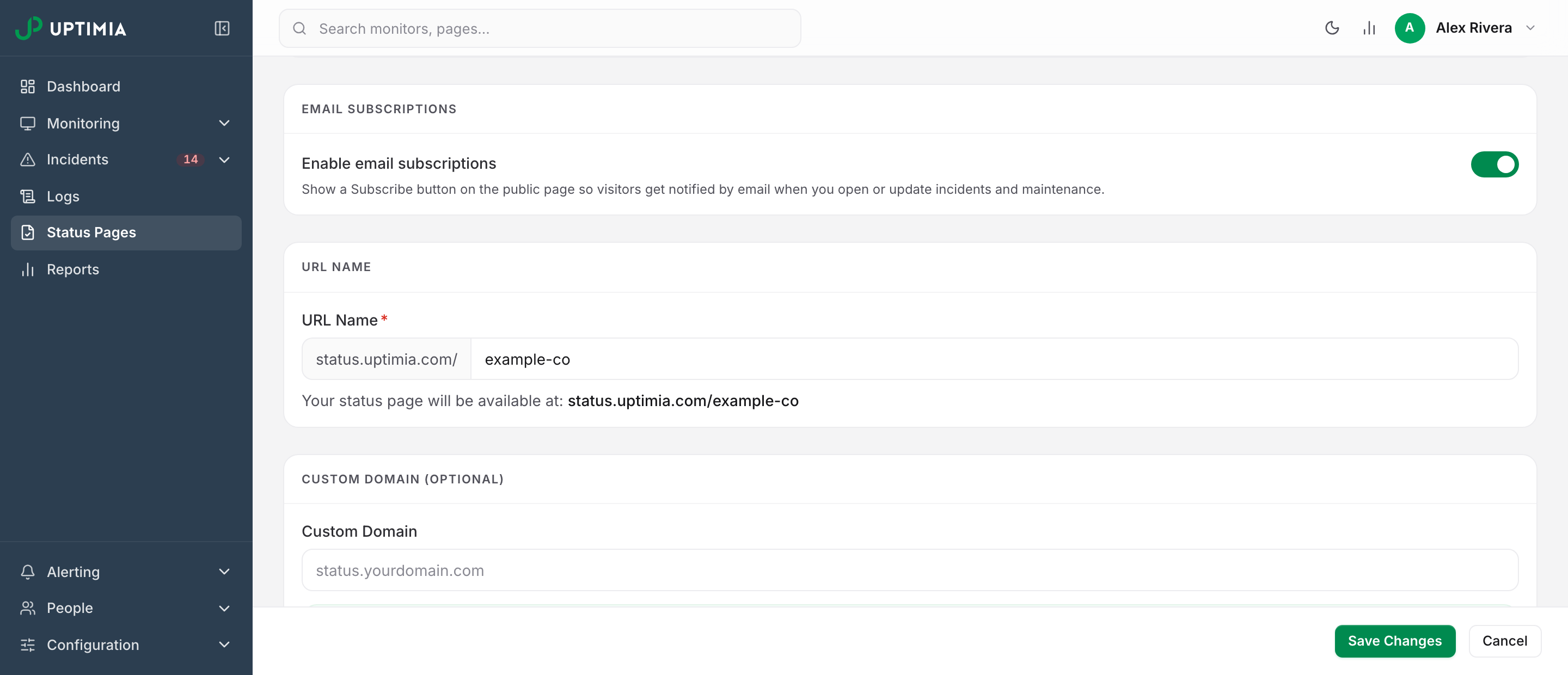Open the bar chart icon in header
The image size is (1568, 675).
click(1369, 28)
